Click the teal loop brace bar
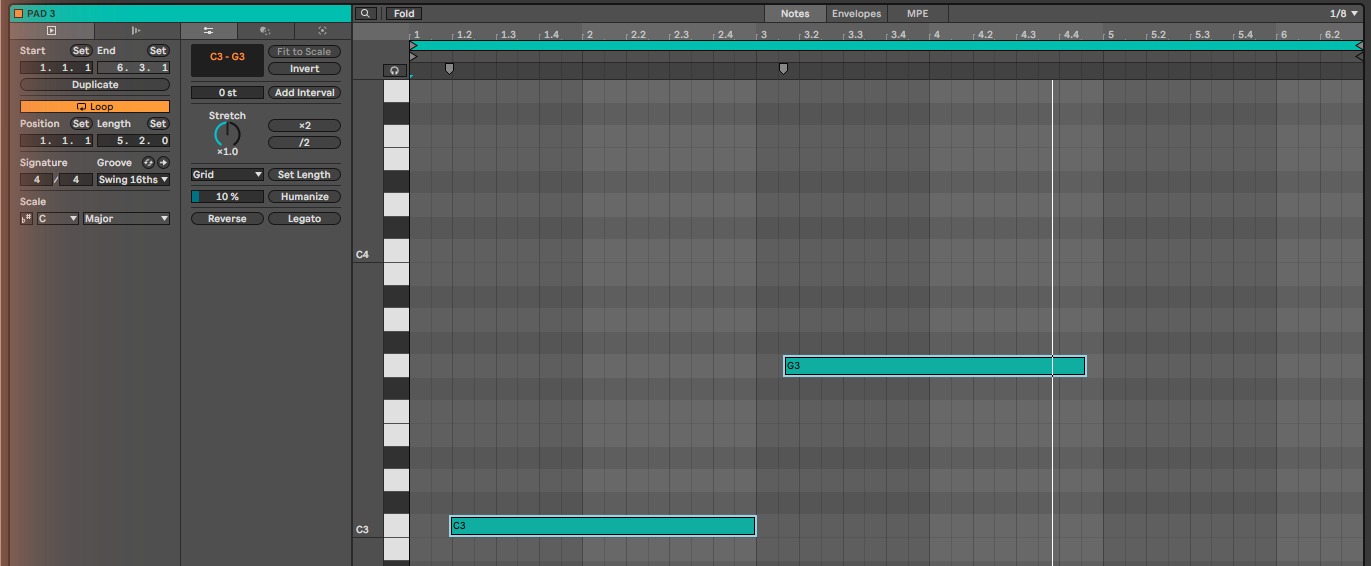This screenshot has width=1371, height=566. (x=885, y=45)
